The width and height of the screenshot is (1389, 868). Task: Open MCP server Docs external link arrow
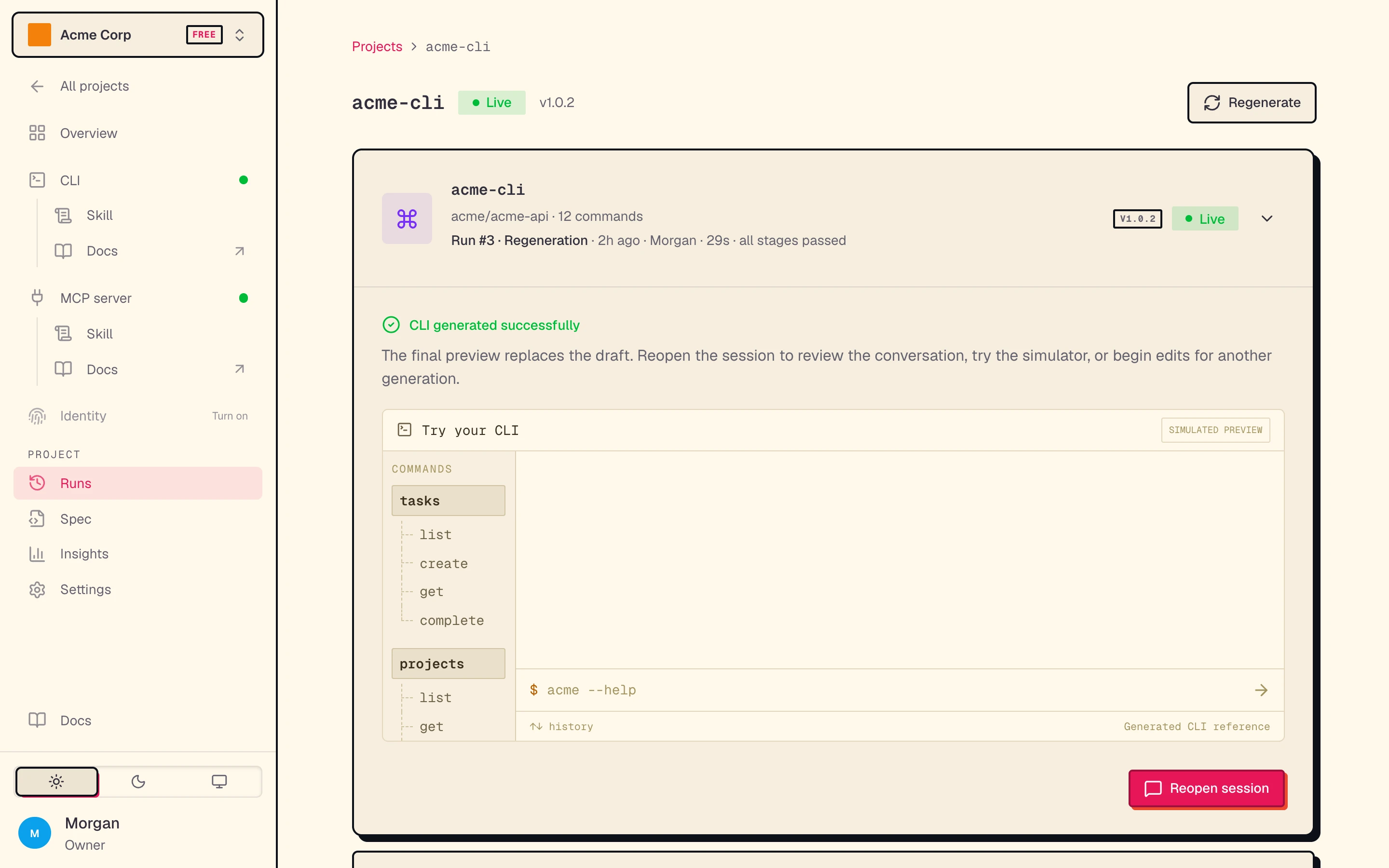click(x=239, y=369)
